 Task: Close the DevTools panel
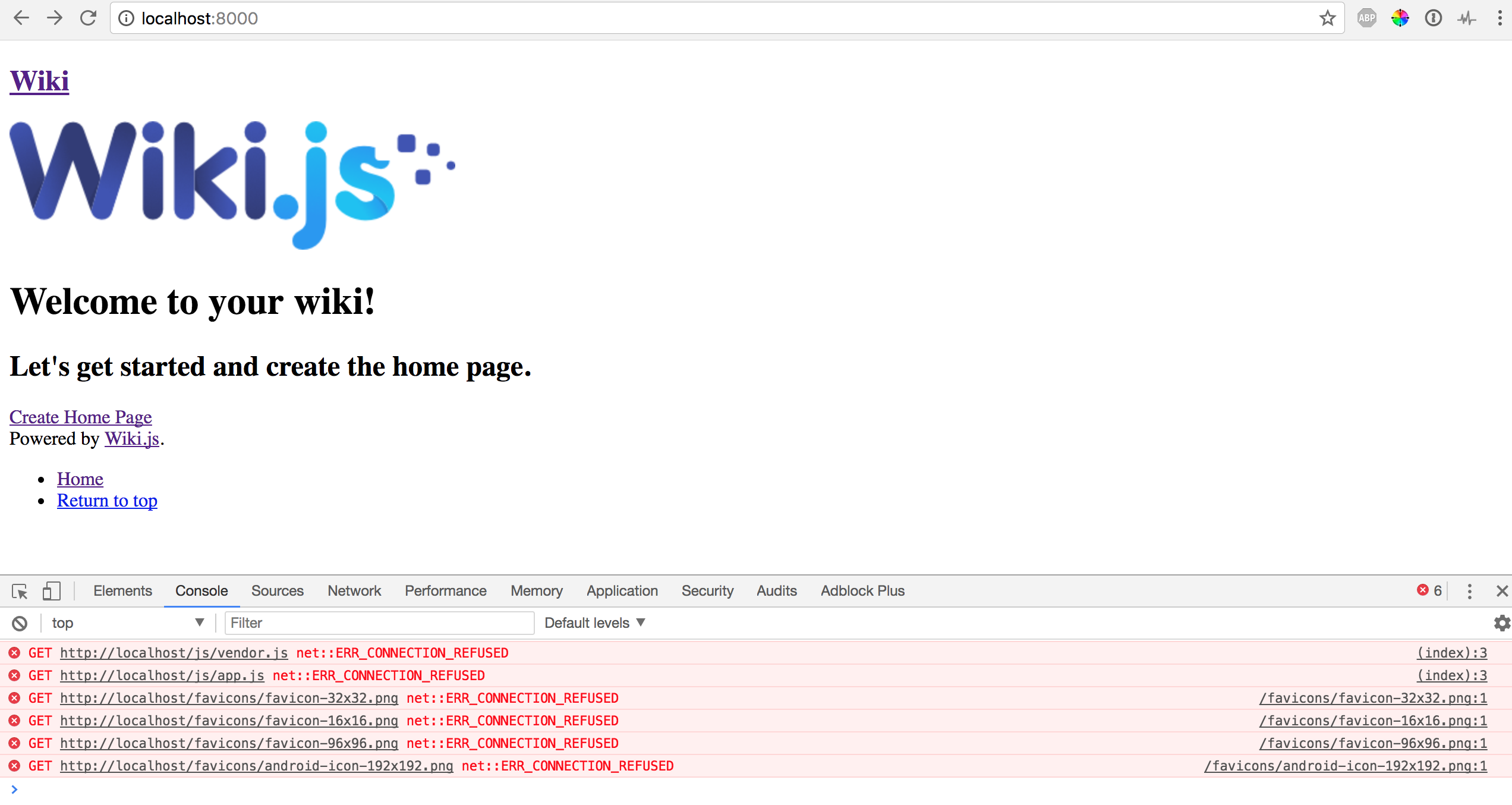pyautogui.click(x=1502, y=591)
